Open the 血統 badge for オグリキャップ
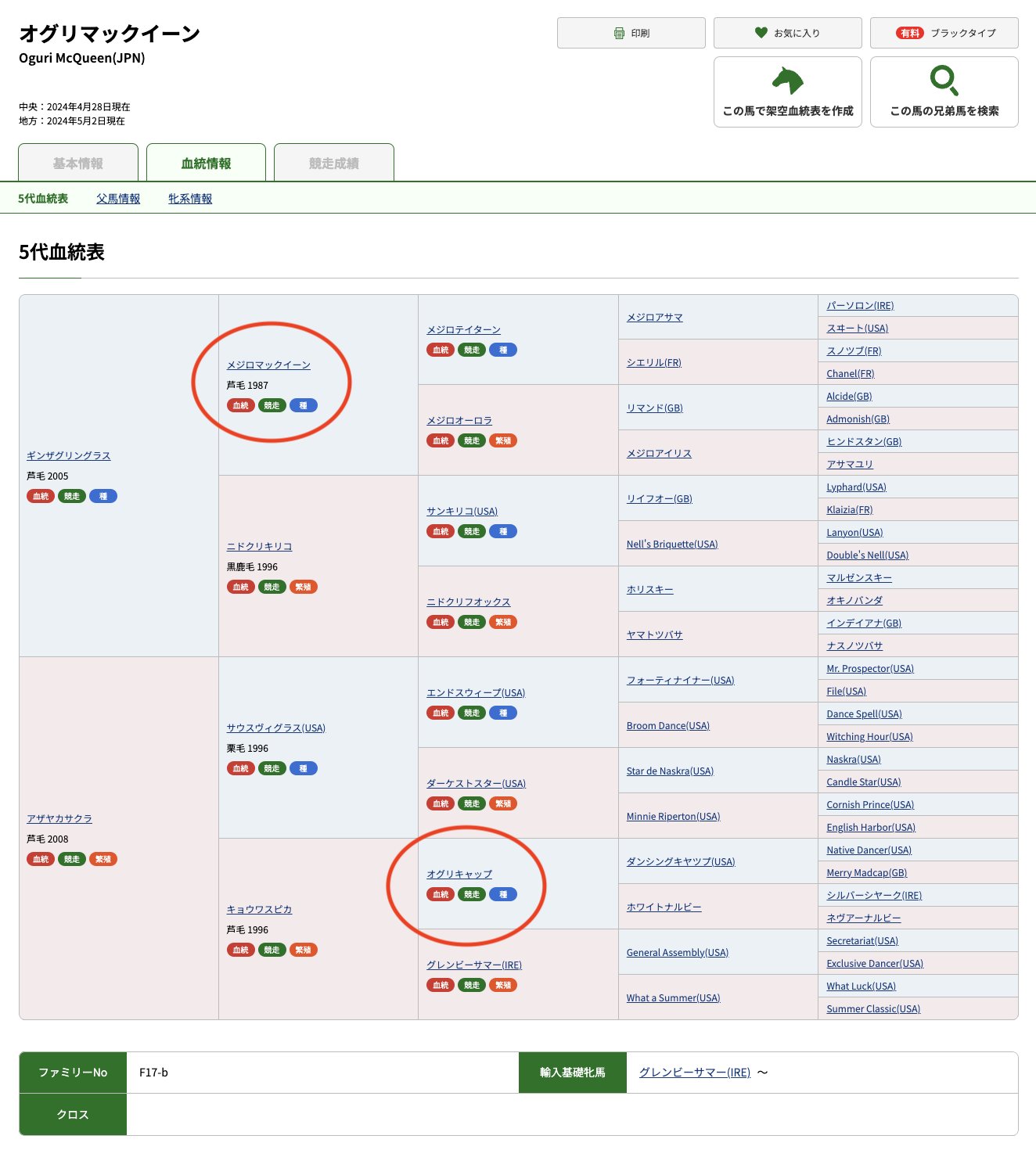The width and height of the screenshot is (1036, 1150). pyautogui.click(x=441, y=894)
